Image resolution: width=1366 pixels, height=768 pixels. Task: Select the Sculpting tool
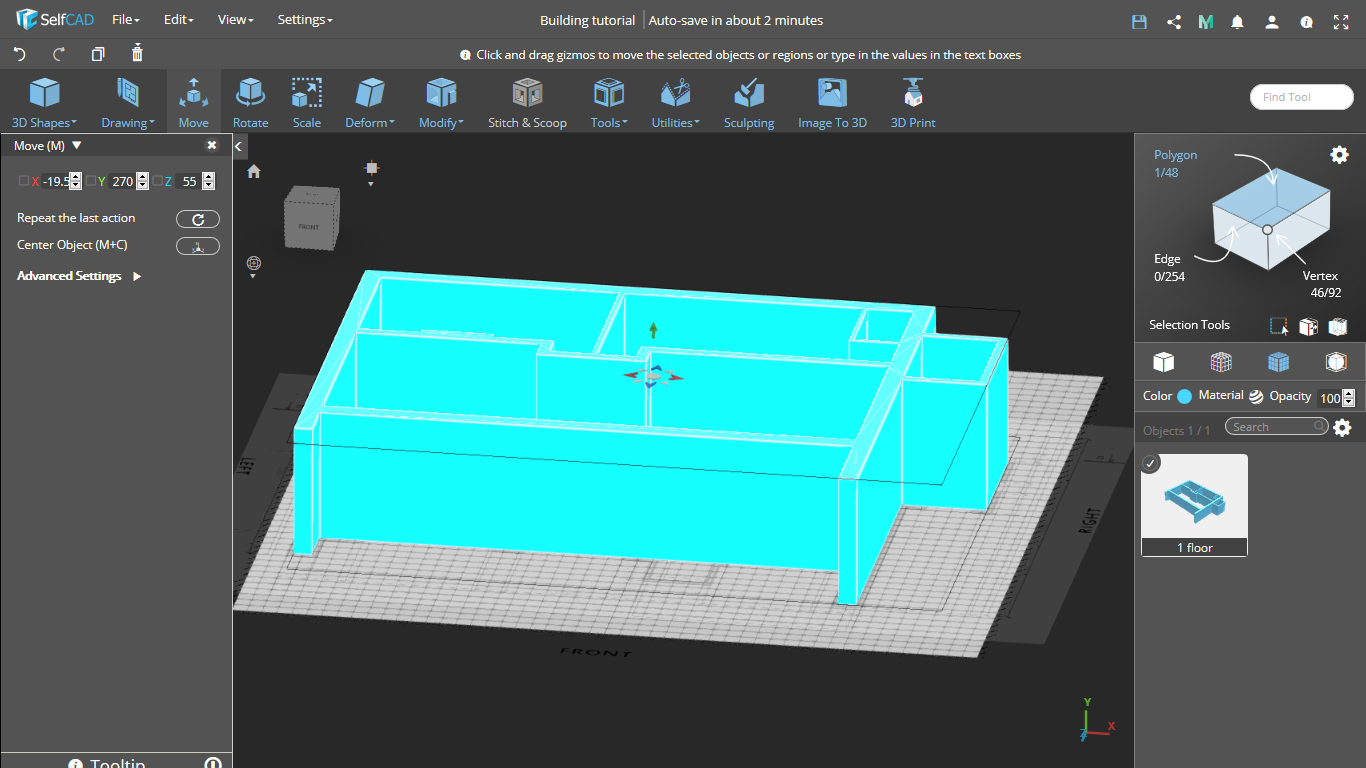749,103
